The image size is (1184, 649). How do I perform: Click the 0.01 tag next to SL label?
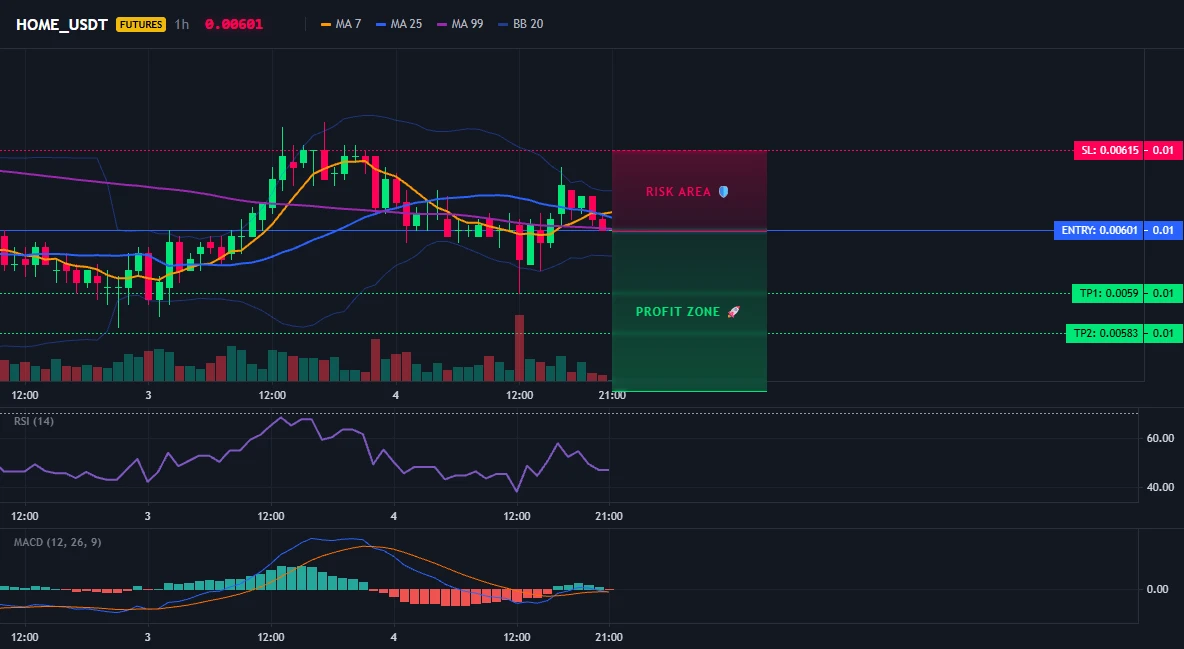click(x=1163, y=150)
